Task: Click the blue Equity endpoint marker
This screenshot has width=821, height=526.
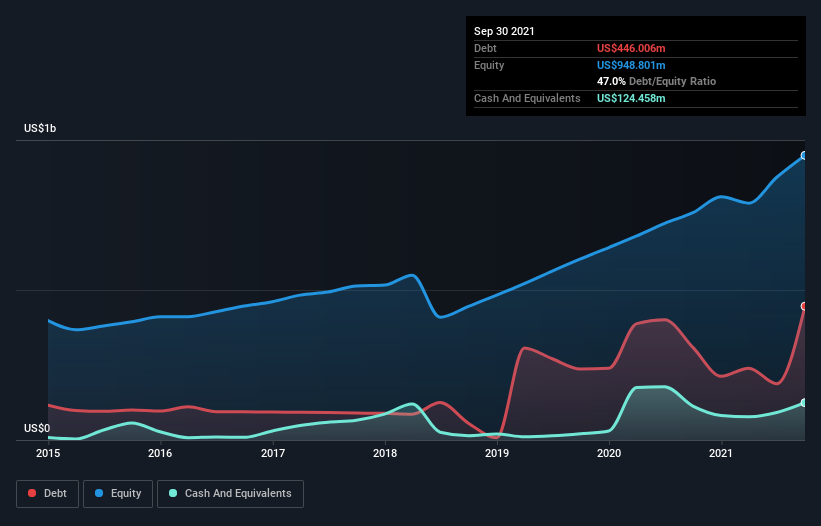Action: (x=804, y=155)
